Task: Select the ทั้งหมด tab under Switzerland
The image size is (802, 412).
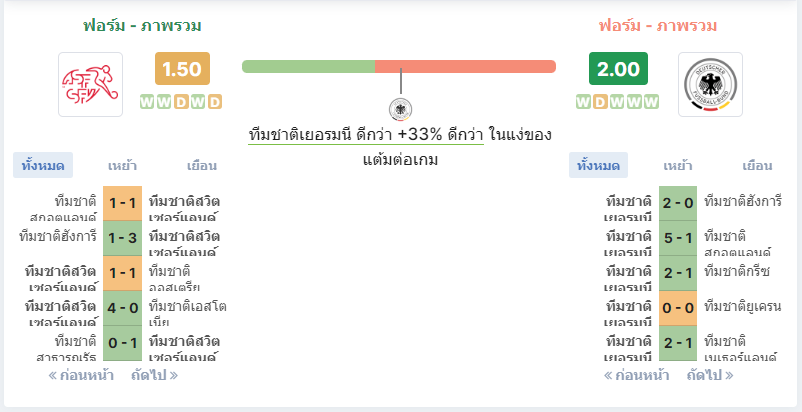Action: 43,166
